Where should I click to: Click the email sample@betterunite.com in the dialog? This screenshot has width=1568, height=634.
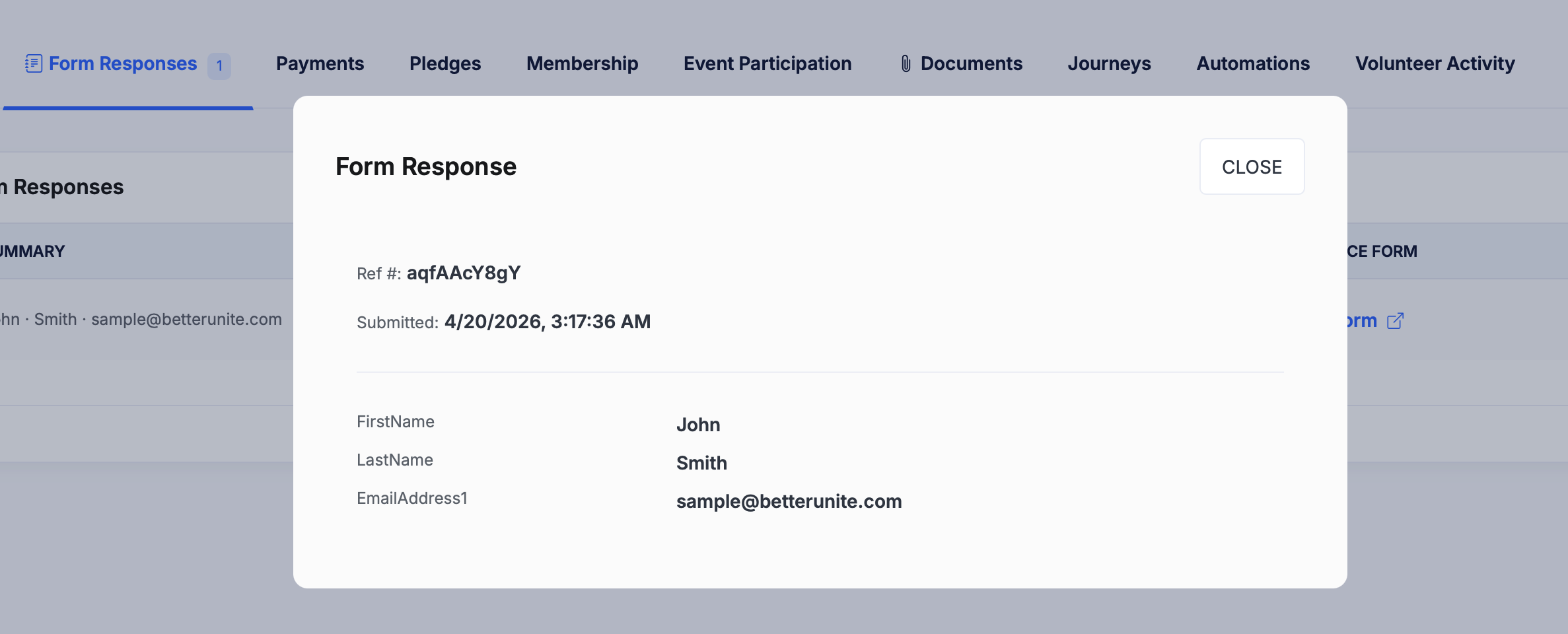coord(789,501)
